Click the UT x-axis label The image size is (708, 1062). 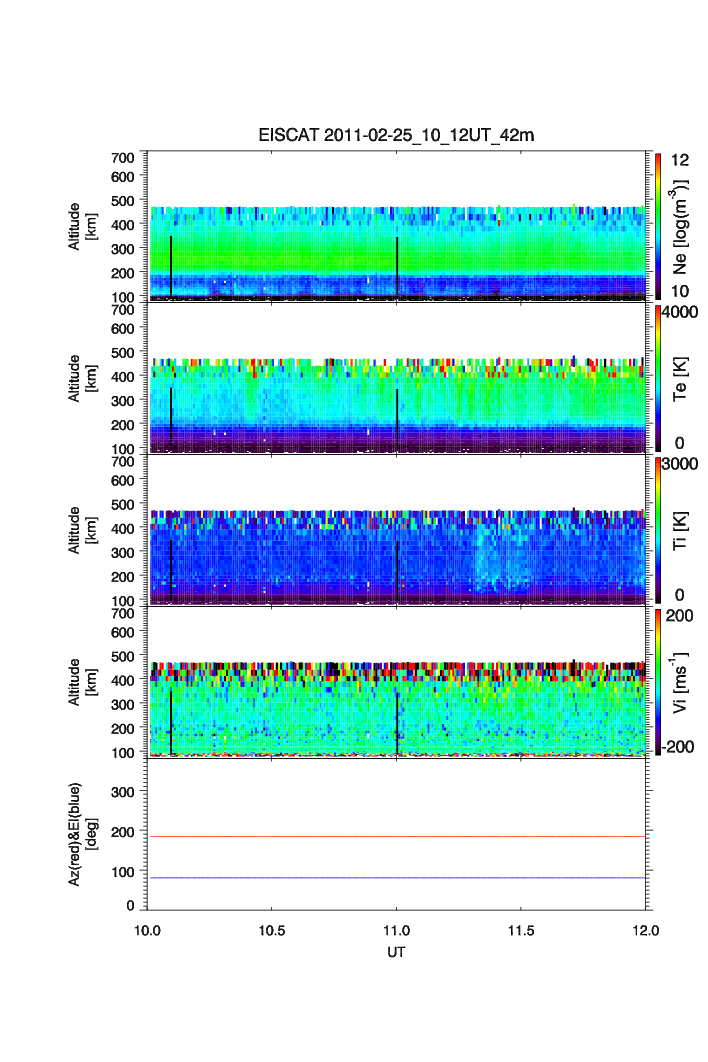coord(396,952)
